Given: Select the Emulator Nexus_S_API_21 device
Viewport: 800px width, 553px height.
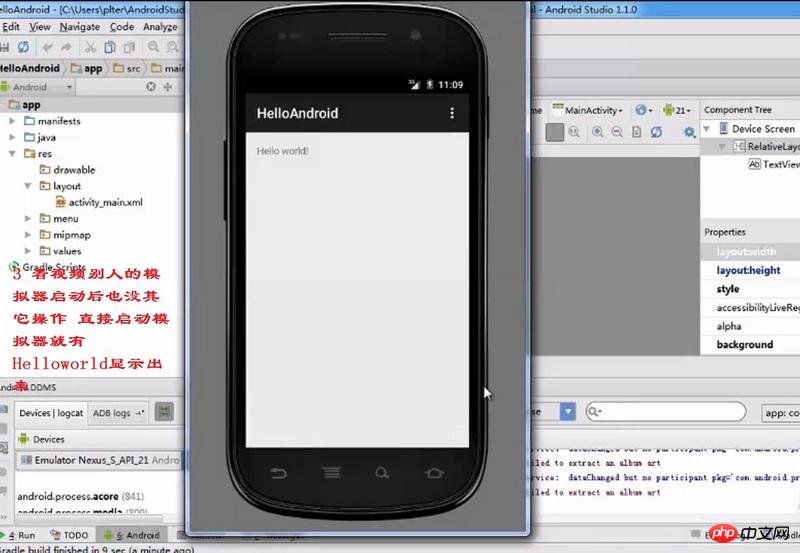Looking at the screenshot, I should click(x=99, y=460).
